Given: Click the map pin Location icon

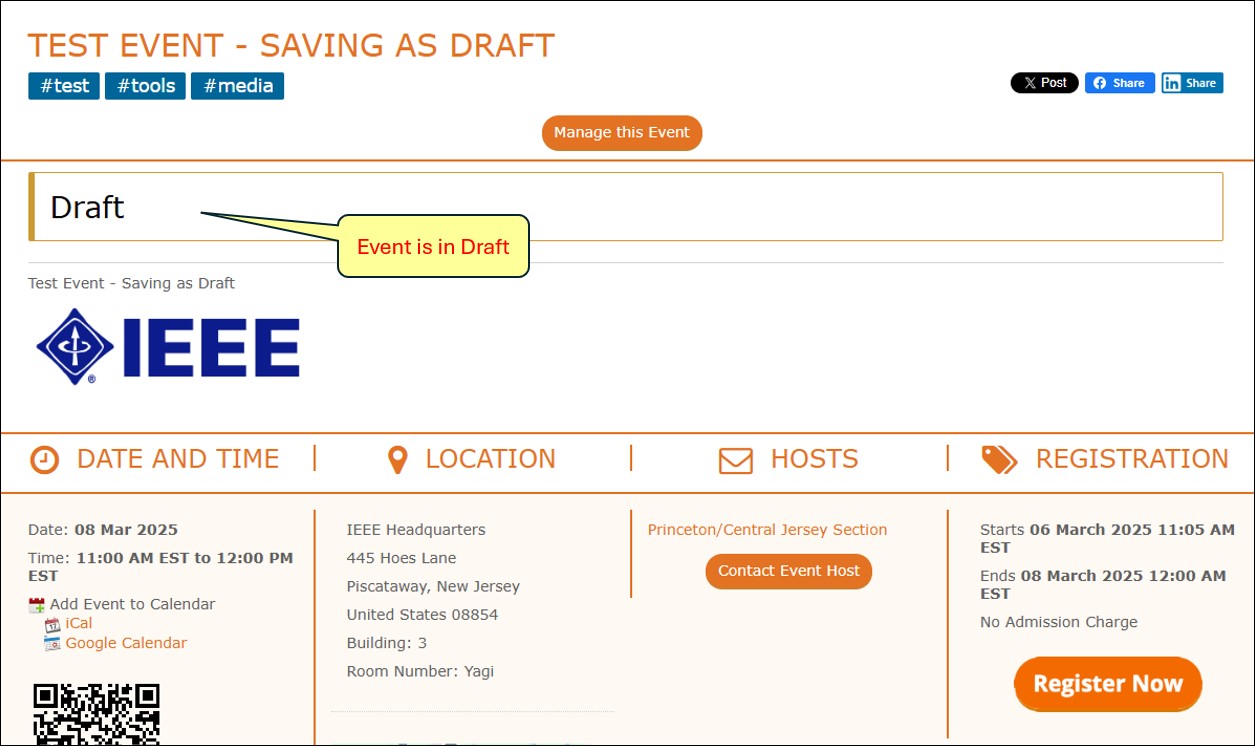Looking at the screenshot, I should pos(397,460).
